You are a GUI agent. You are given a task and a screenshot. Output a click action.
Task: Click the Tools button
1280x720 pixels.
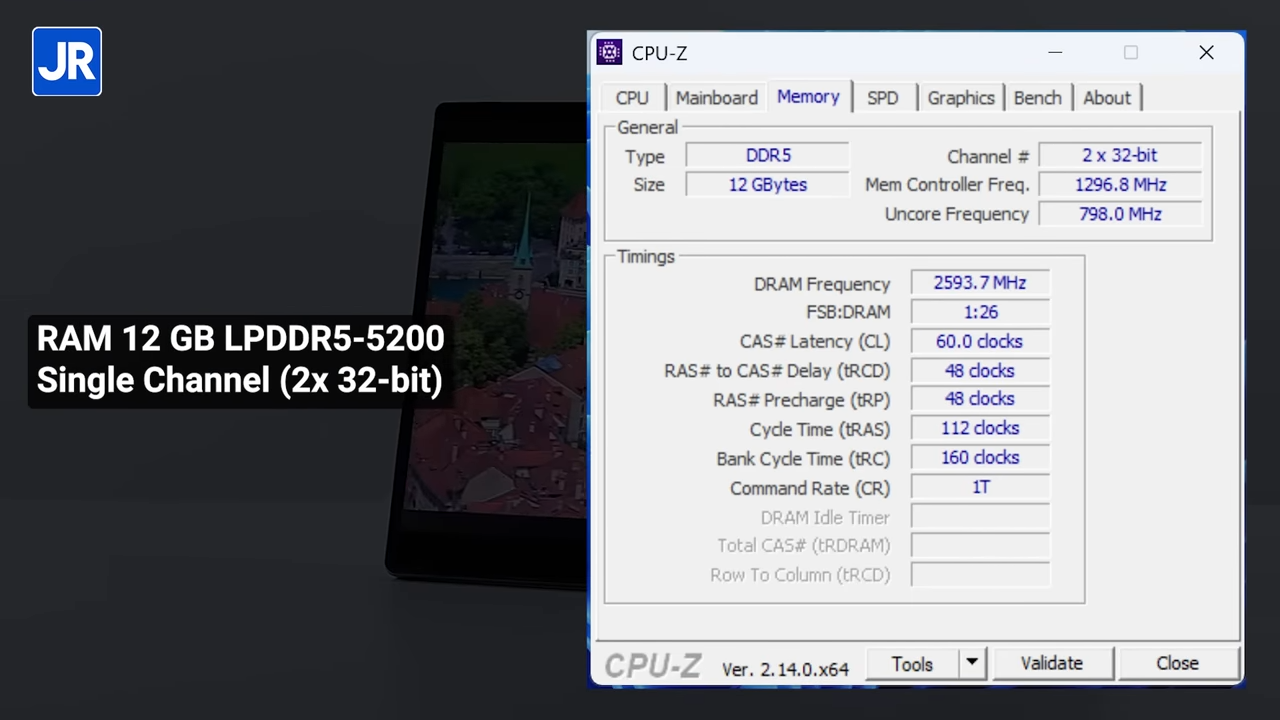(x=912, y=664)
